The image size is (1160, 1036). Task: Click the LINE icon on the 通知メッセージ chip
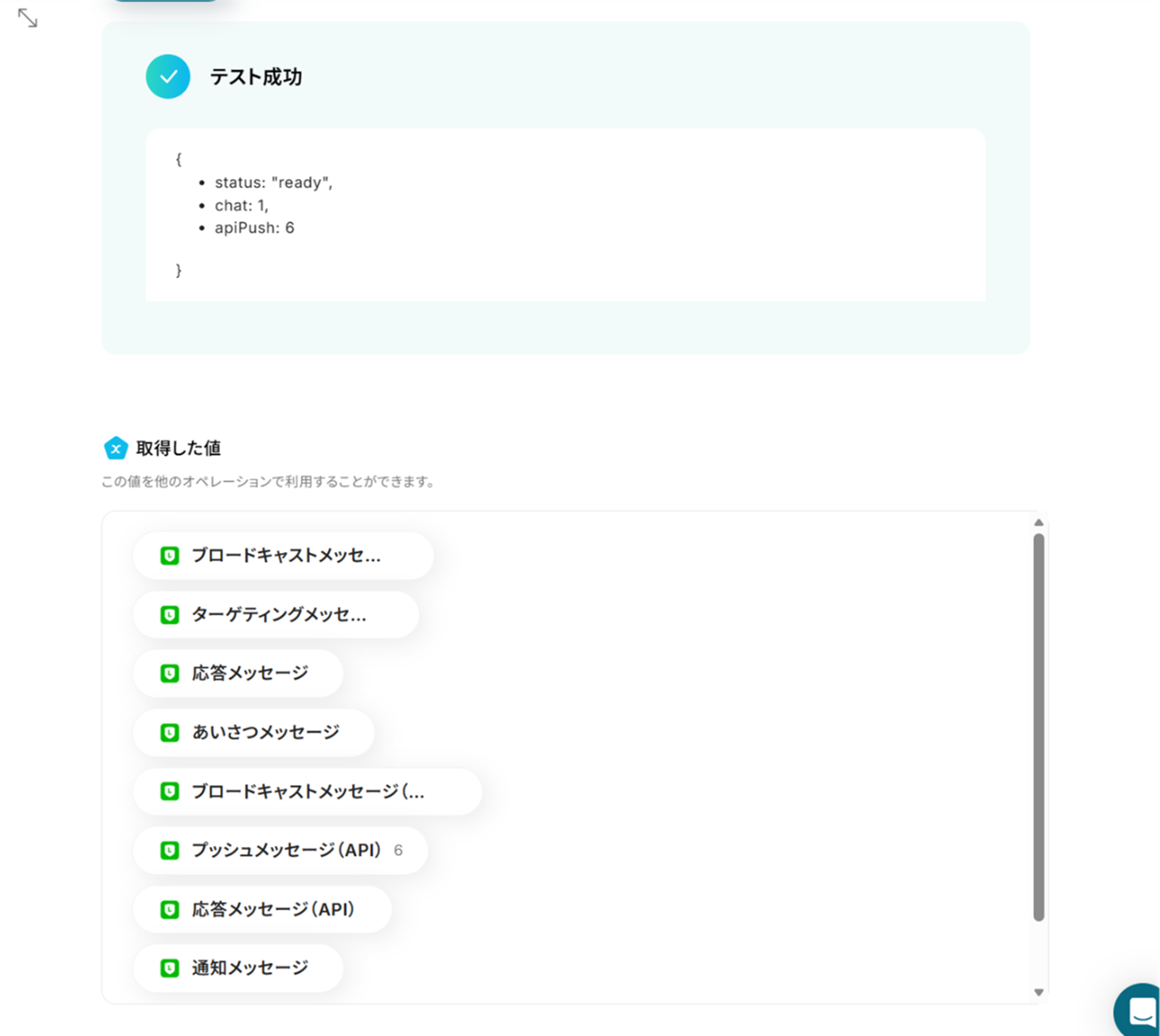point(169,968)
